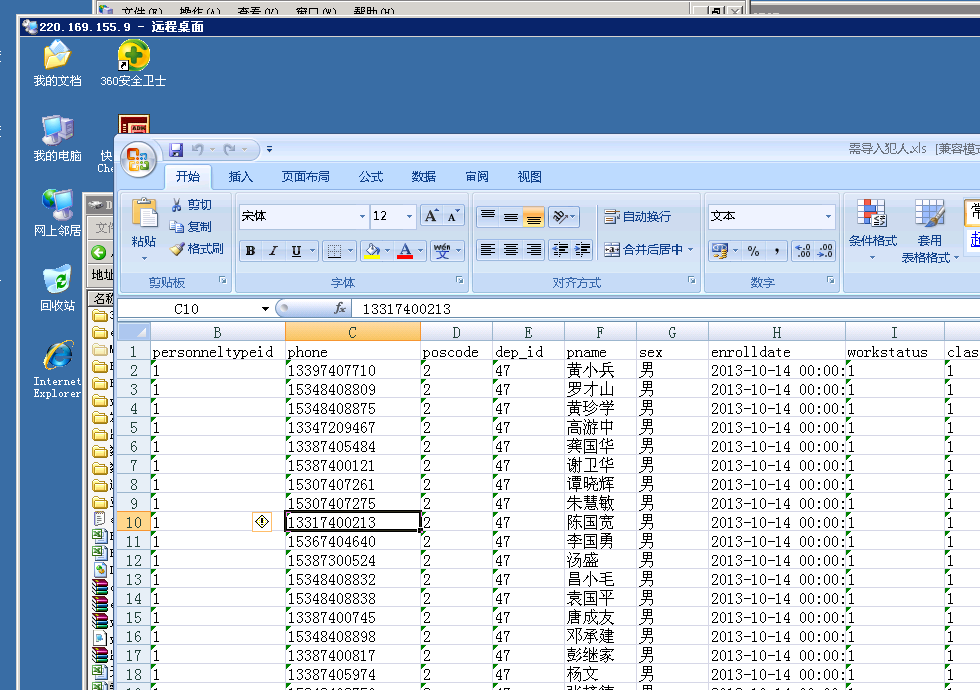
Task: Open the Excel Office button menu
Action: point(138,159)
